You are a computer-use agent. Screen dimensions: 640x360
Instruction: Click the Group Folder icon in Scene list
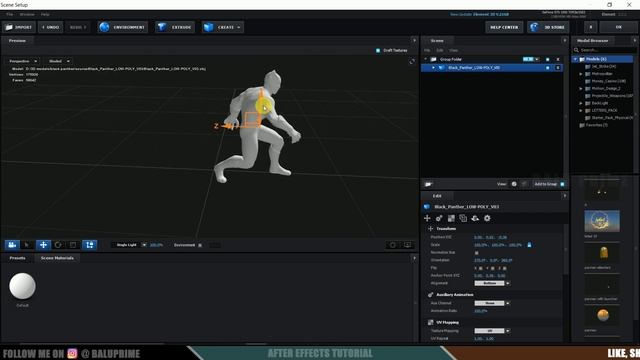(433, 59)
